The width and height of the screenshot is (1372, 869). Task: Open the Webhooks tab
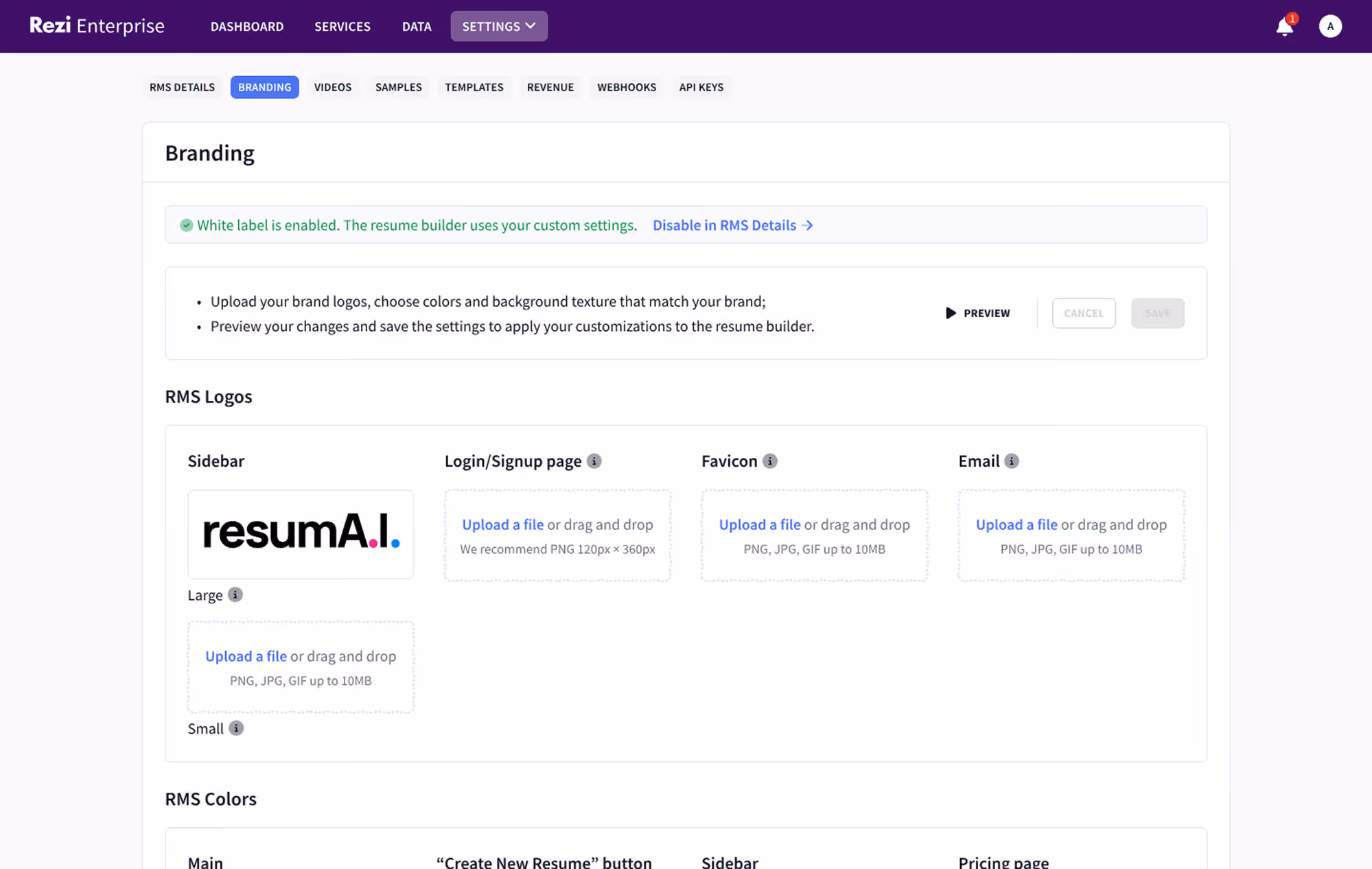(627, 87)
